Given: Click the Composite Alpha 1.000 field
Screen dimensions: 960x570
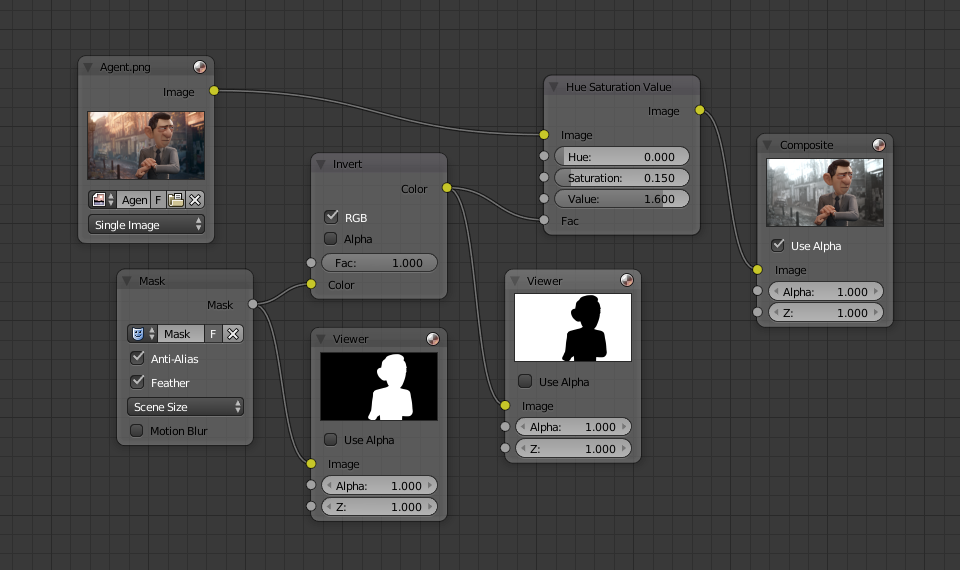Looking at the screenshot, I should coord(826,291).
